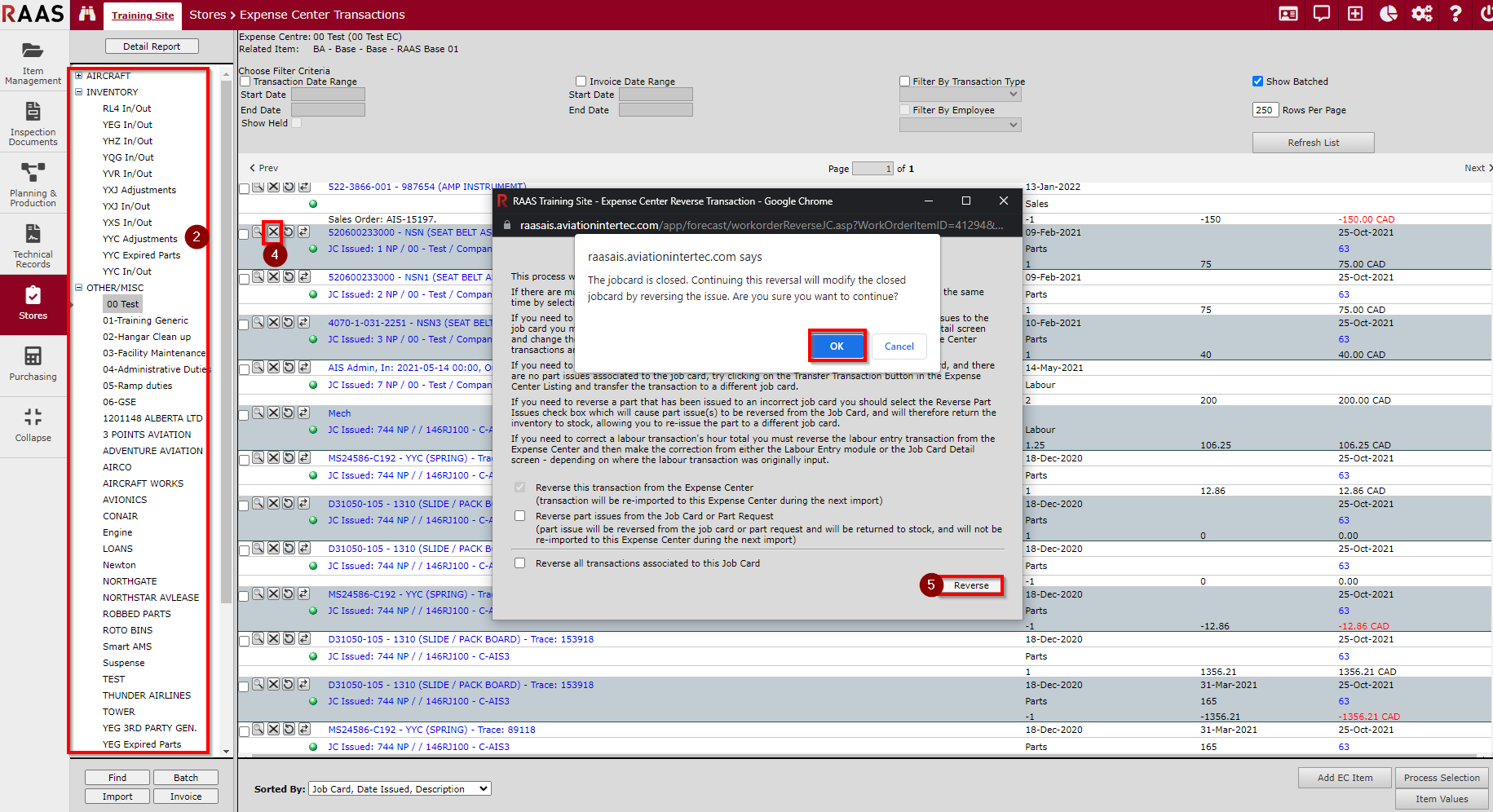Open the Technical Records sidebar module
The image size is (1493, 812).
(x=33, y=245)
